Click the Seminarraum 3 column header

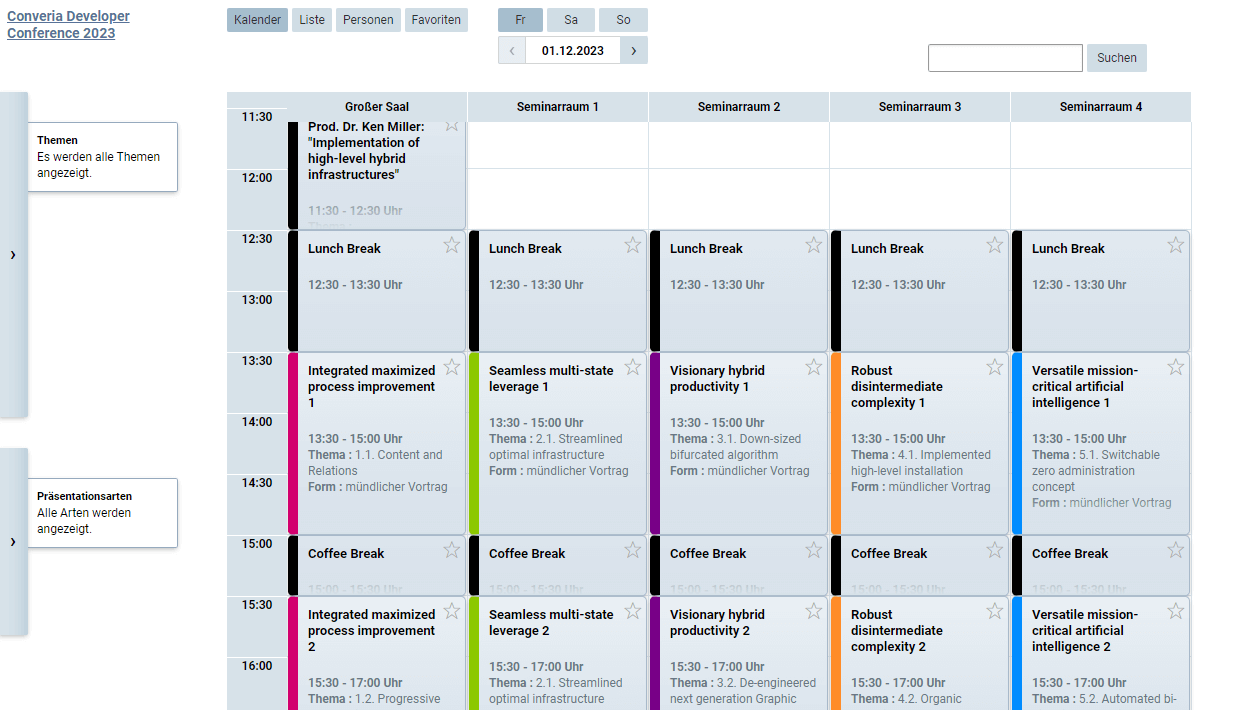(x=920, y=107)
